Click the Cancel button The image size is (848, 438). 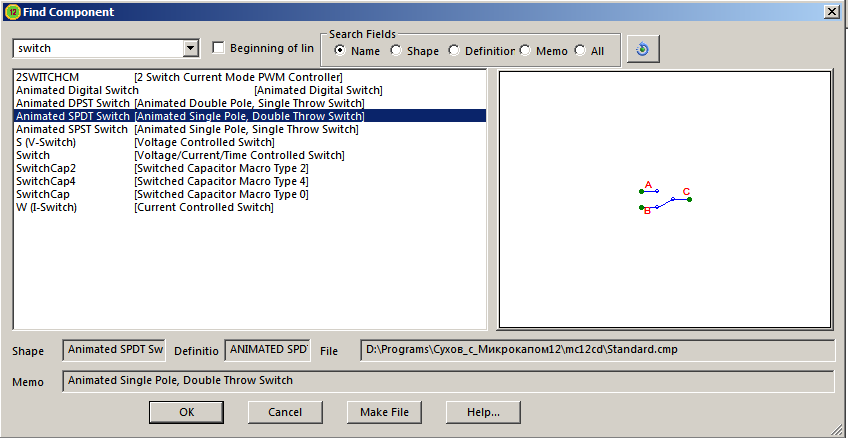tap(285, 412)
